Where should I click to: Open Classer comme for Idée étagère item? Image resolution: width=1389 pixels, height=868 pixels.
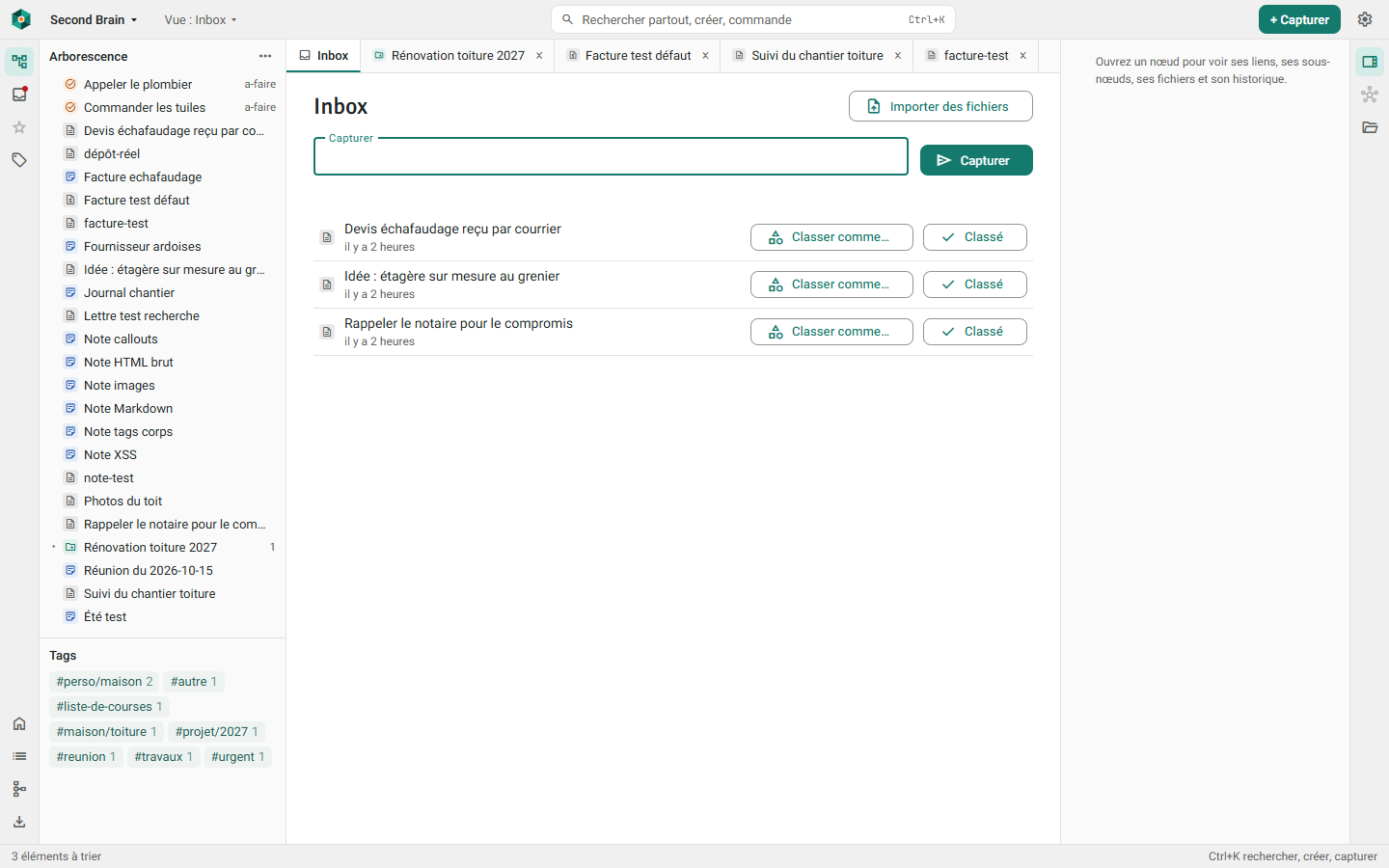(x=831, y=285)
